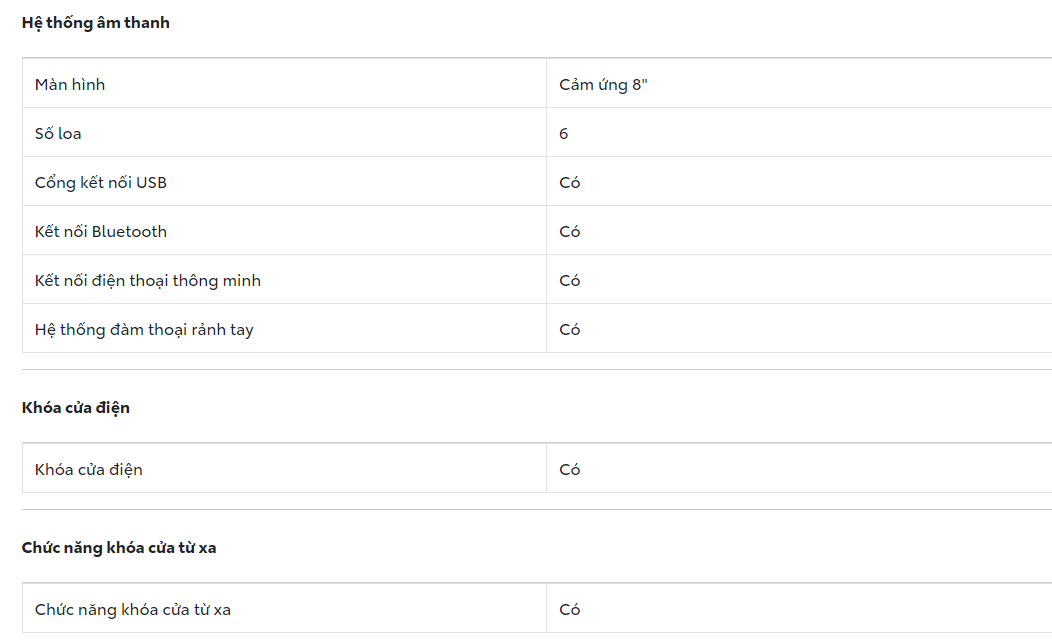The height and width of the screenshot is (644, 1052).
Task: Select Có in the remote door lock row
Action: pos(570,610)
